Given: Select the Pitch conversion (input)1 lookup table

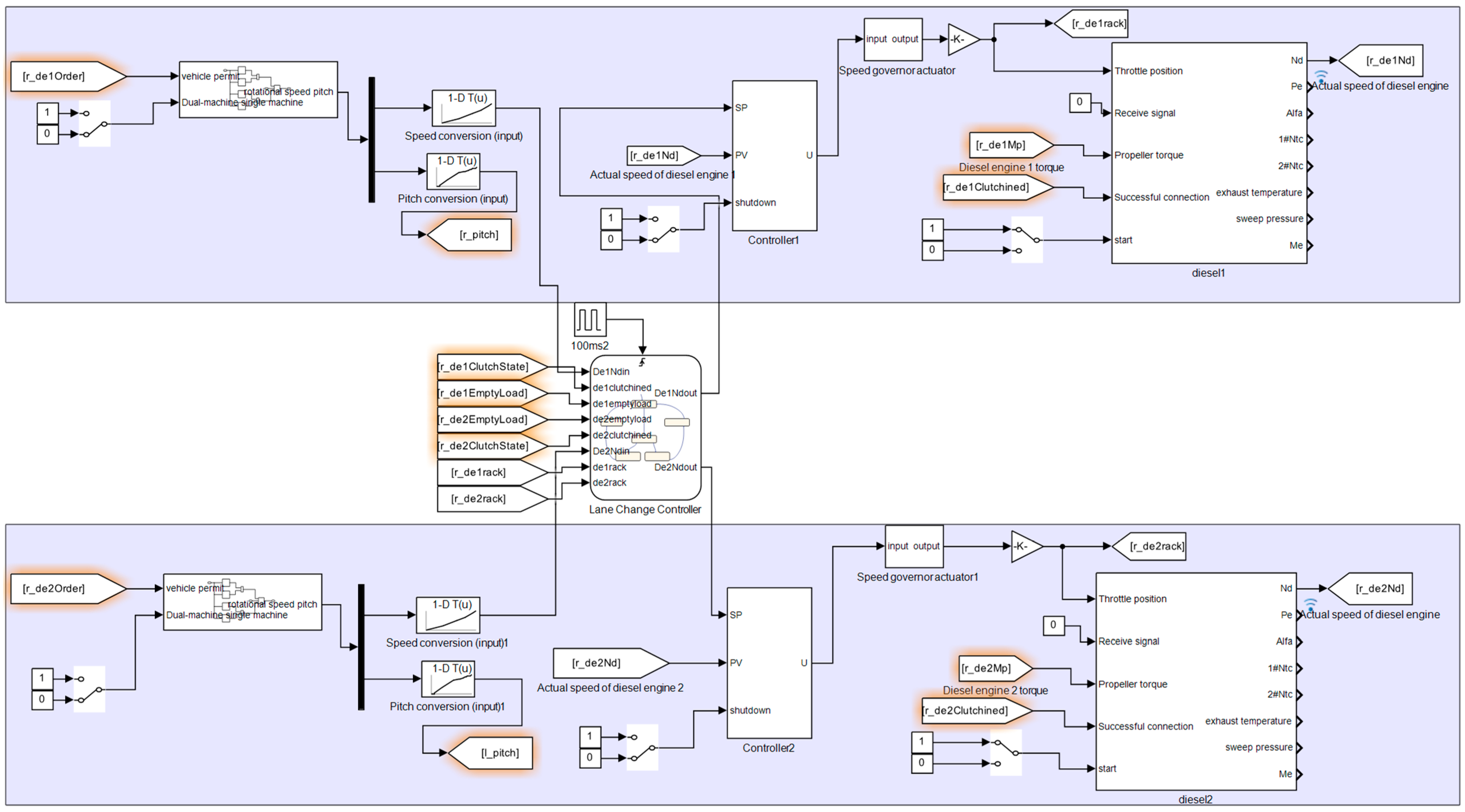Looking at the screenshot, I should click(x=448, y=679).
